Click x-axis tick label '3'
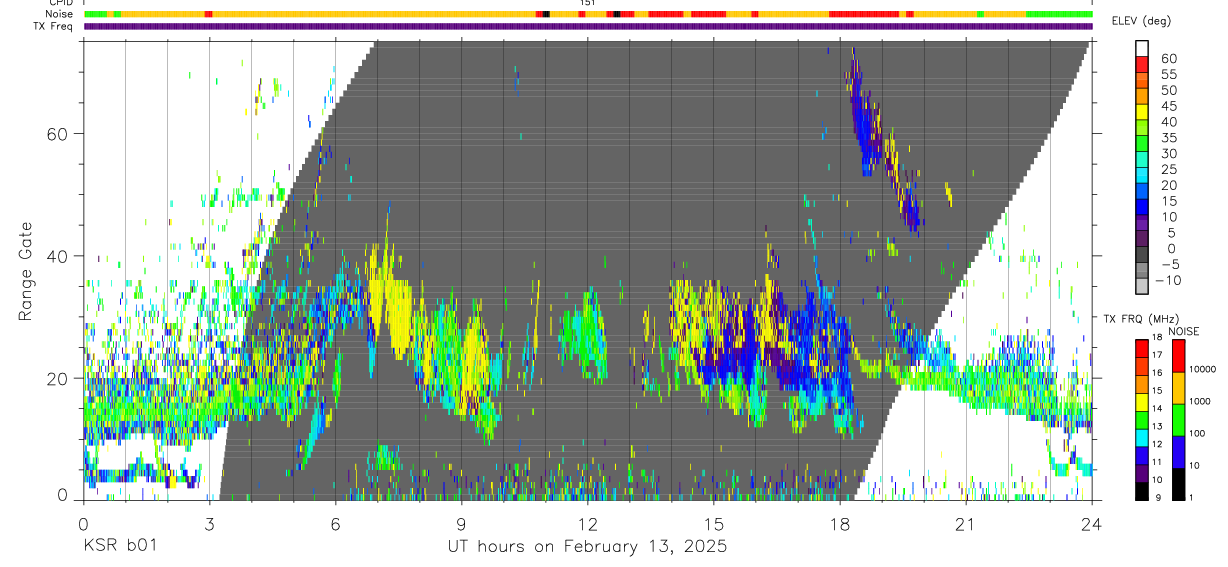This screenshot has width=1228, height=567. (x=209, y=524)
